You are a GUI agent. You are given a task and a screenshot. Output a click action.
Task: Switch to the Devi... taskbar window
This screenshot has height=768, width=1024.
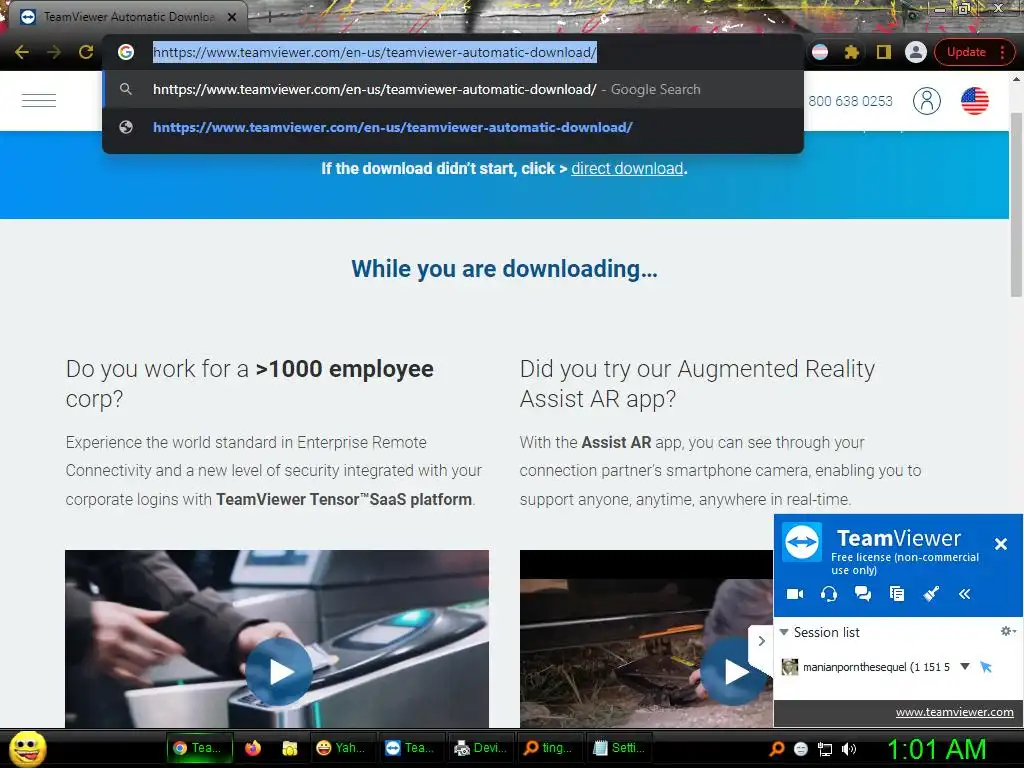point(480,748)
